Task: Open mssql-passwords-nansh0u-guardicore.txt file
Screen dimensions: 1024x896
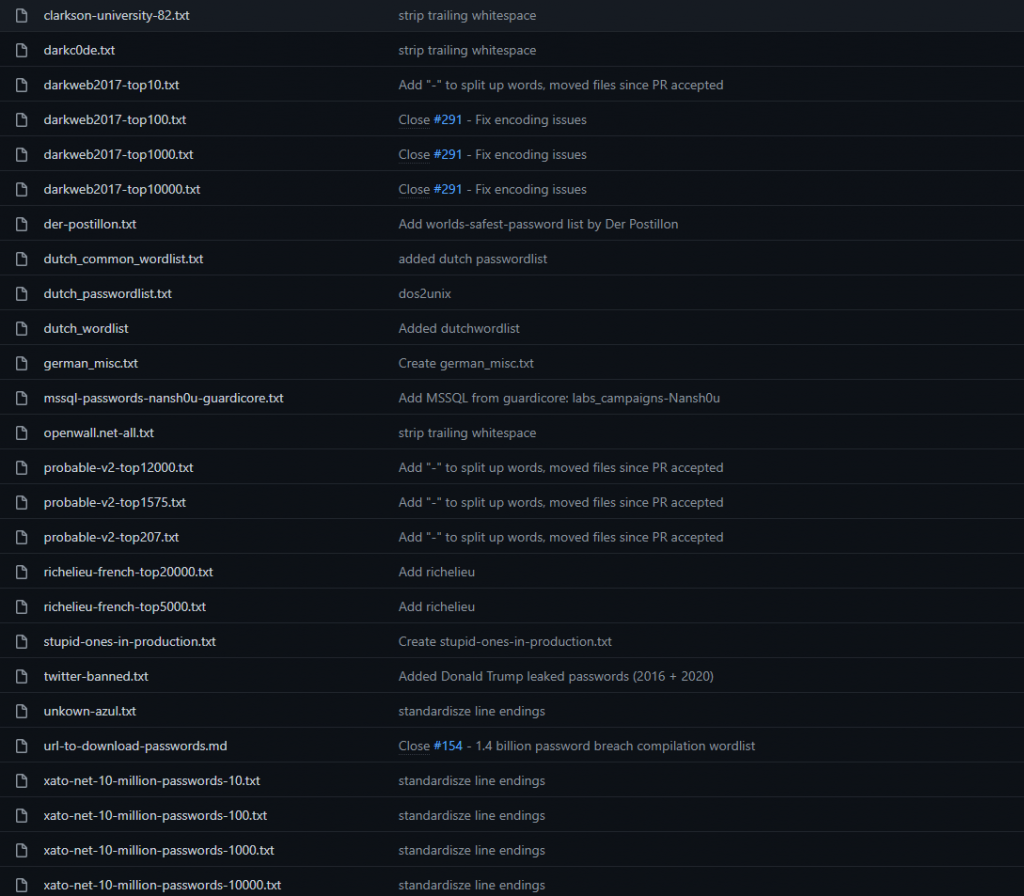Action: [163, 398]
